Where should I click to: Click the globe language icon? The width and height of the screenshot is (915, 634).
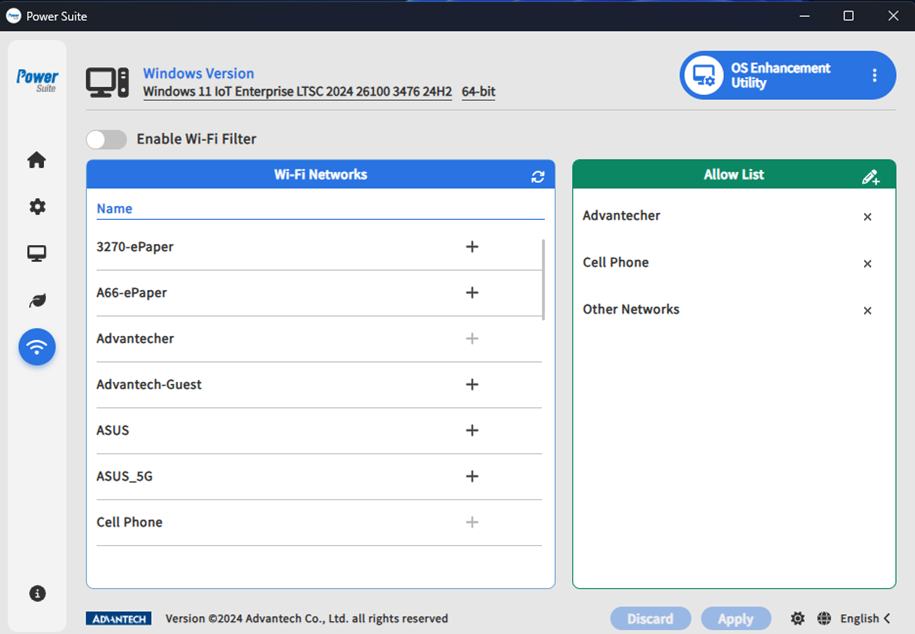click(x=824, y=619)
